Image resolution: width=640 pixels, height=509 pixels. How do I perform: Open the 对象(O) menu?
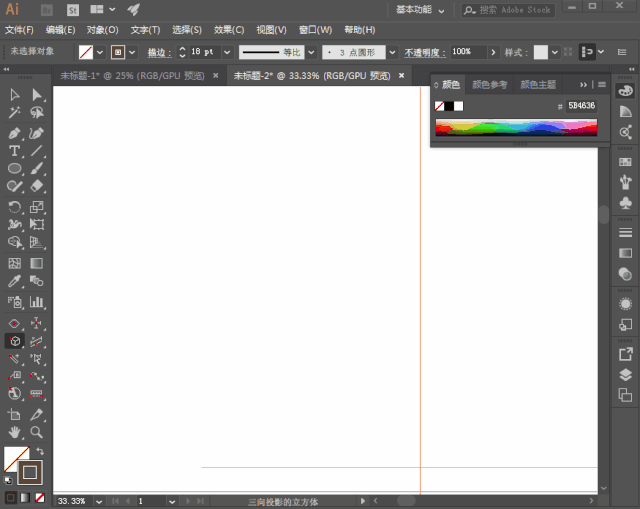[x=102, y=30]
